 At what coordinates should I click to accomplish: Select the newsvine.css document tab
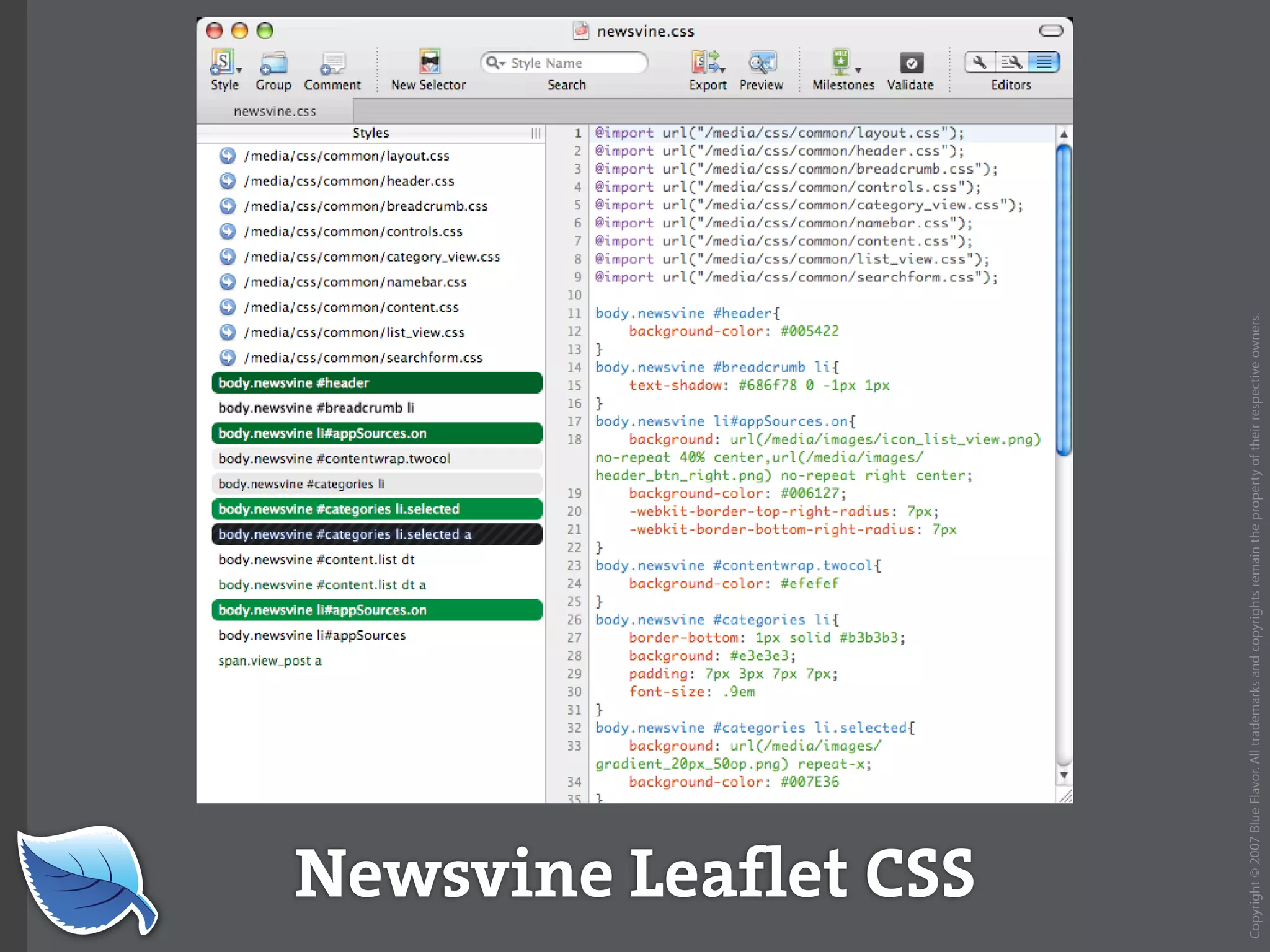coord(275,112)
